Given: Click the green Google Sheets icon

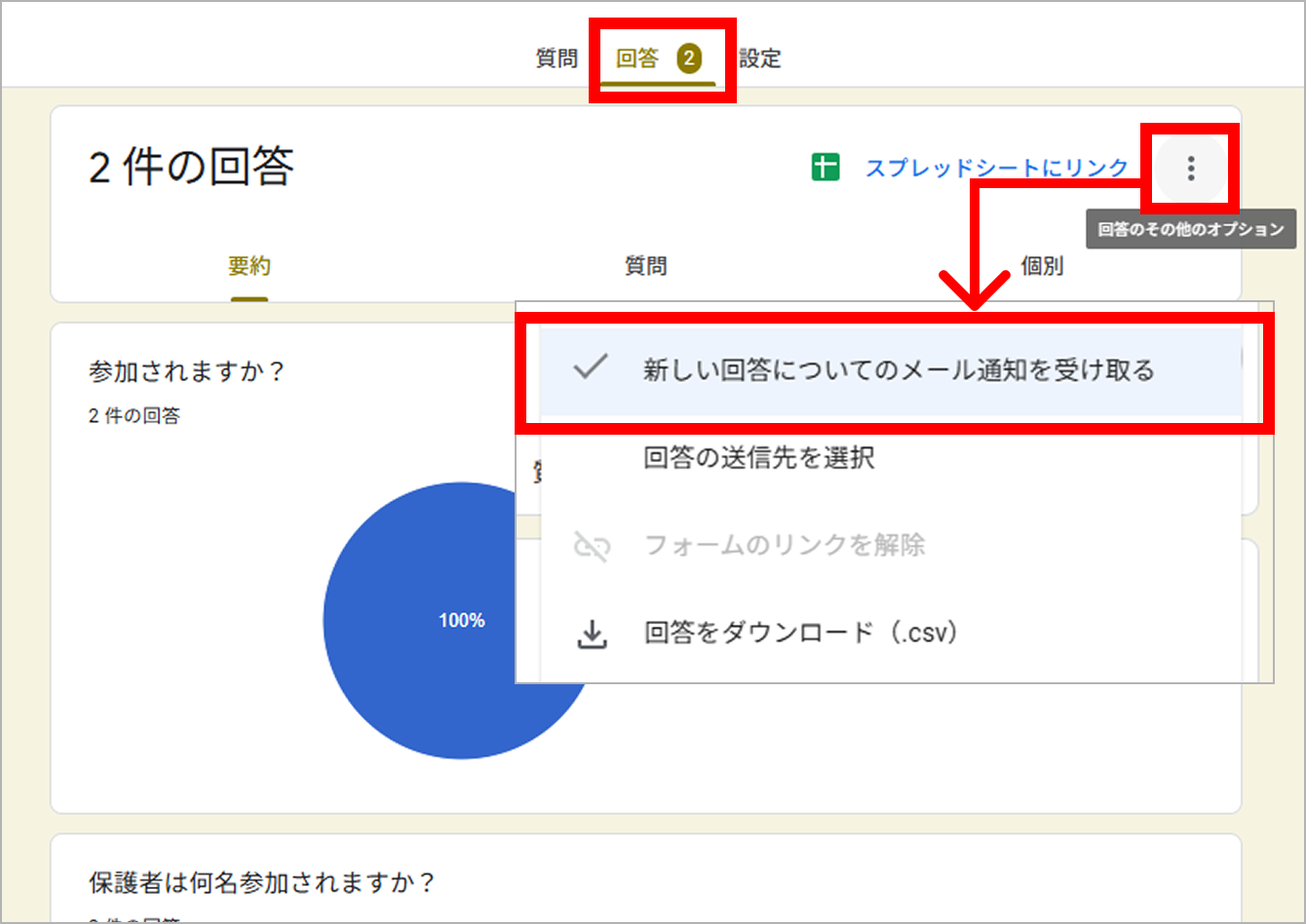Looking at the screenshot, I should click(x=826, y=168).
